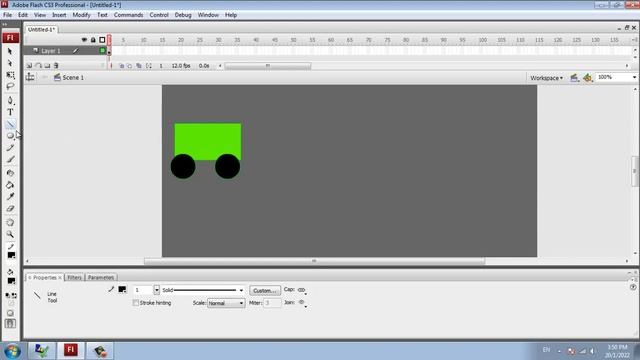
Task: Toggle Layer 1 outline green square
Action: tap(102, 51)
